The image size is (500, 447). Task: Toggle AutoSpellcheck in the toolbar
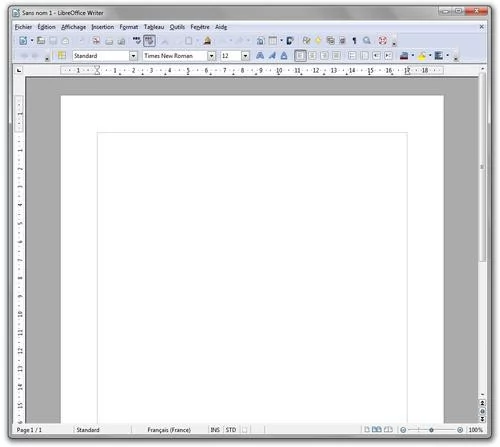pos(149,41)
